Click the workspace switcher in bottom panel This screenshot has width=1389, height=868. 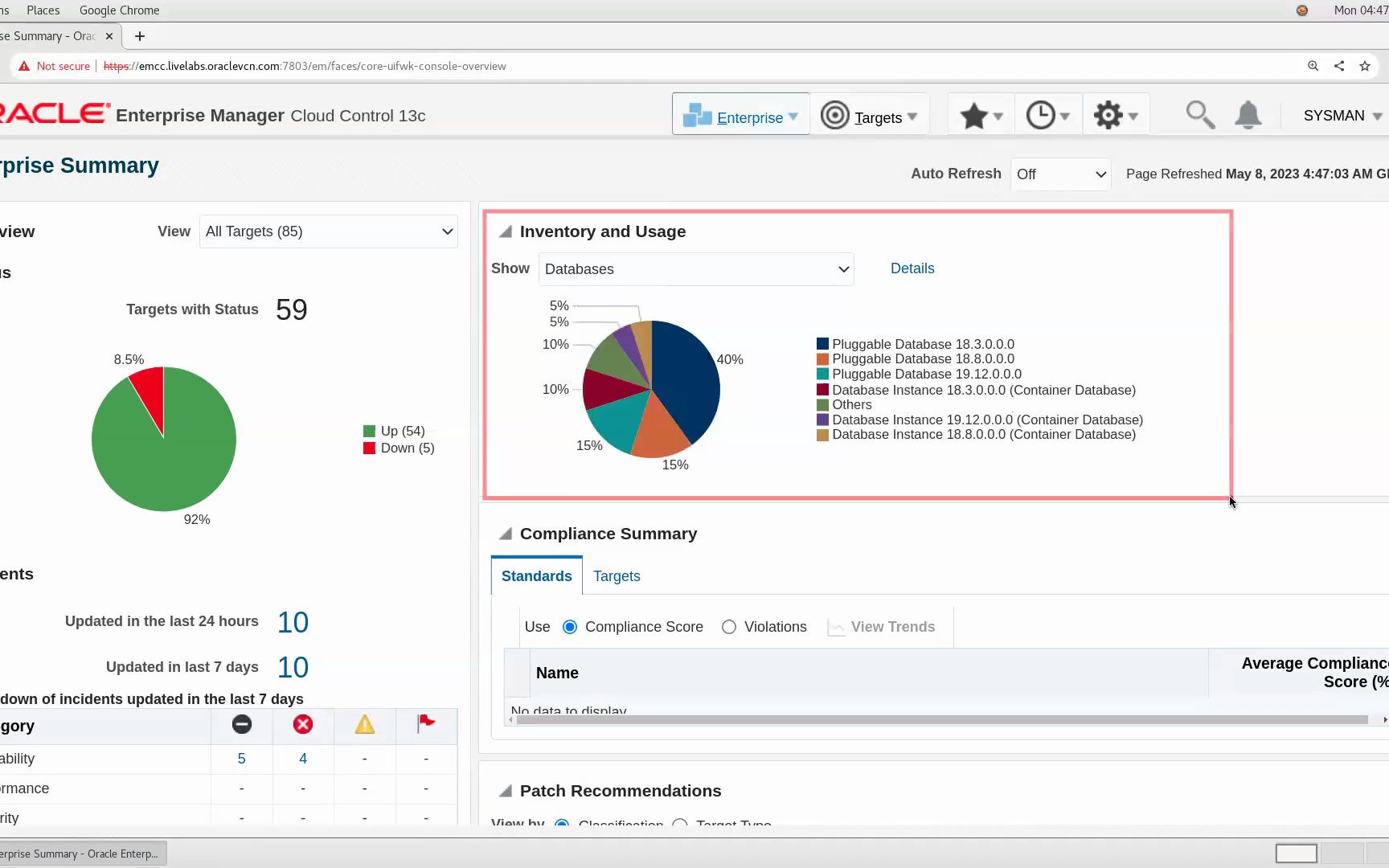point(1331,854)
